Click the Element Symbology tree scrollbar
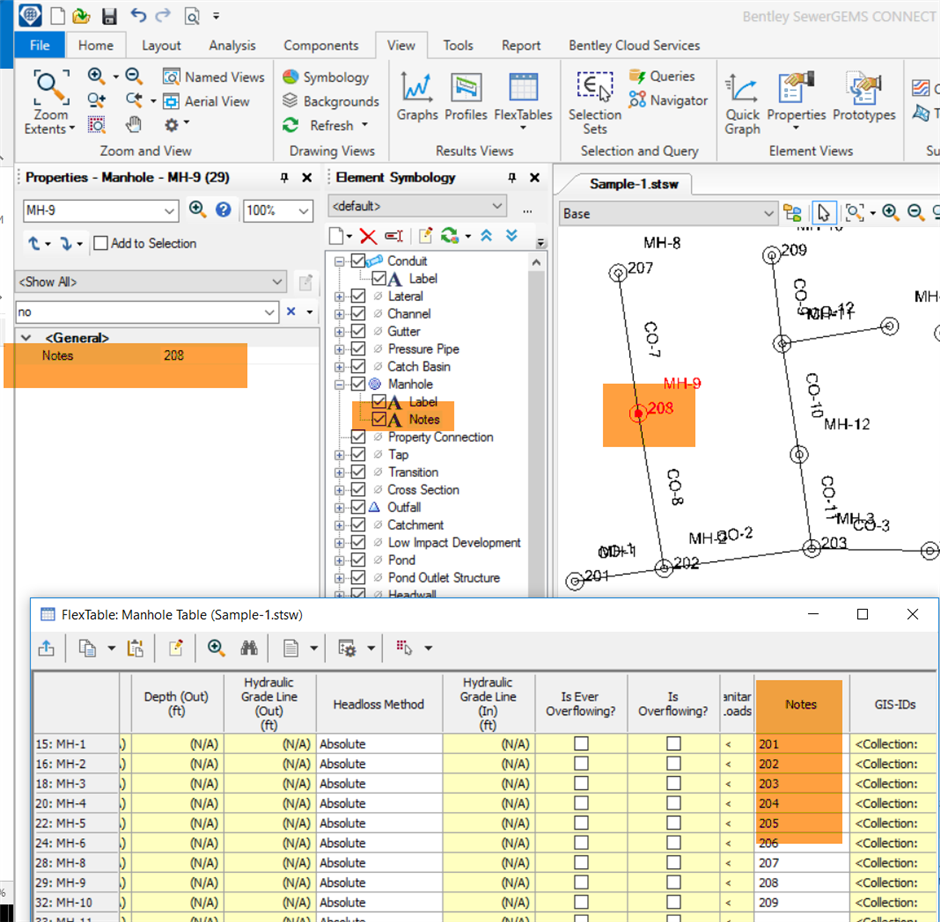940x922 pixels. pyautogui.click(x=537, y=432)
